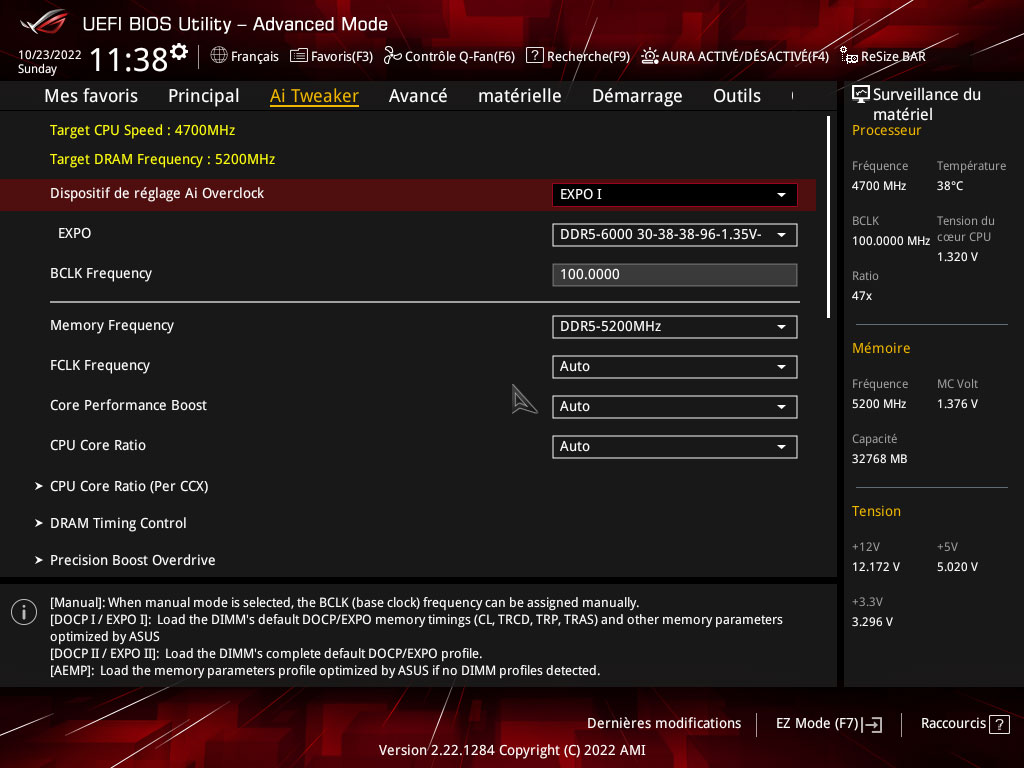Image resolution: width=1024 pixels, height=768 pixels.
Task: Click the Raccourcis question mark icon
Action: [x=999, y=724]
